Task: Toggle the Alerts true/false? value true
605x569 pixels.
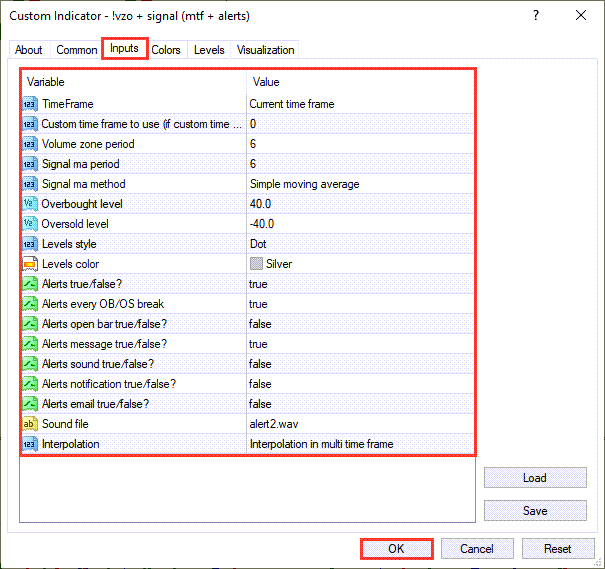Action: (x=258, y=284)
